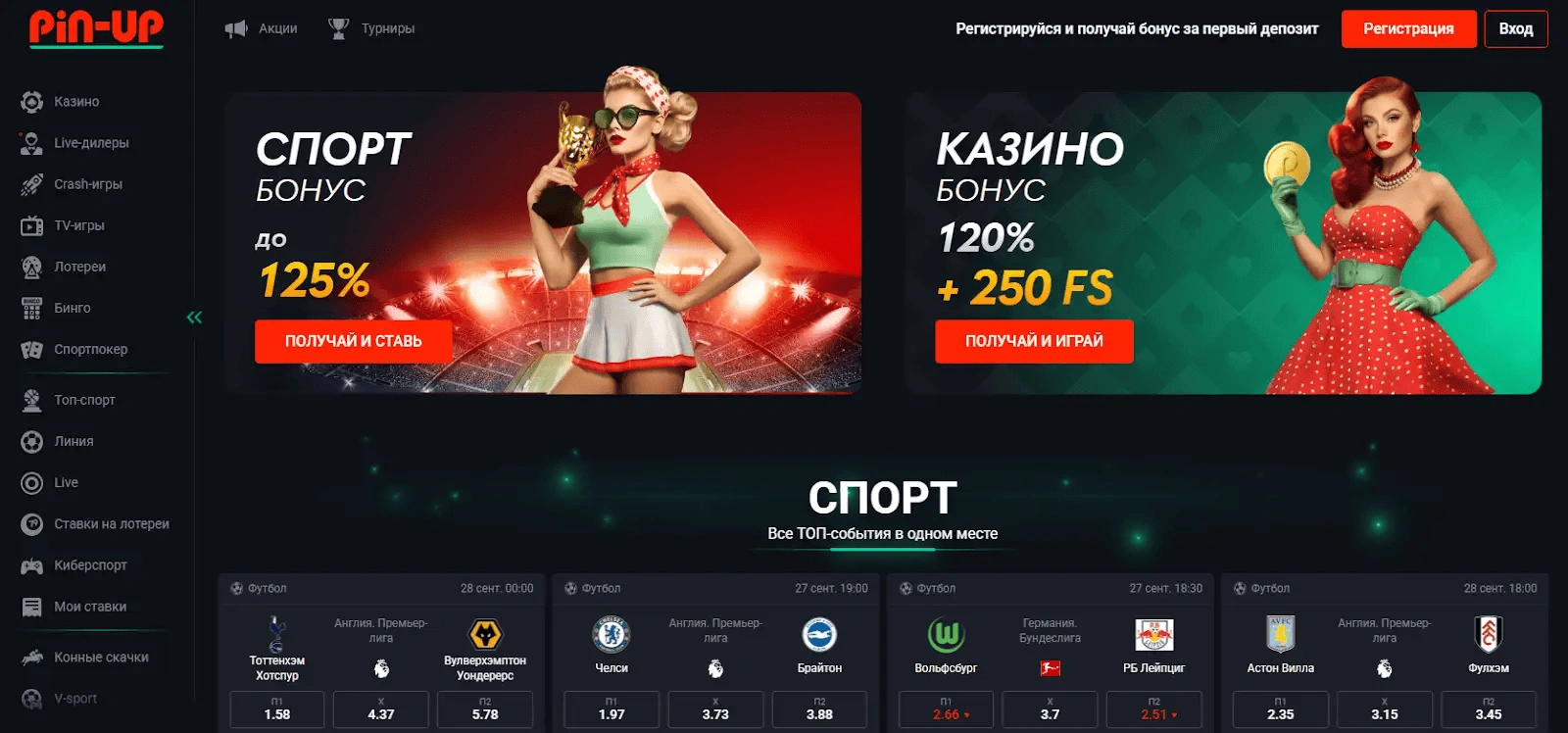
Task: Pick the 3.73 draw odds for Челси–Брайтон
Action: click(715, 709)
